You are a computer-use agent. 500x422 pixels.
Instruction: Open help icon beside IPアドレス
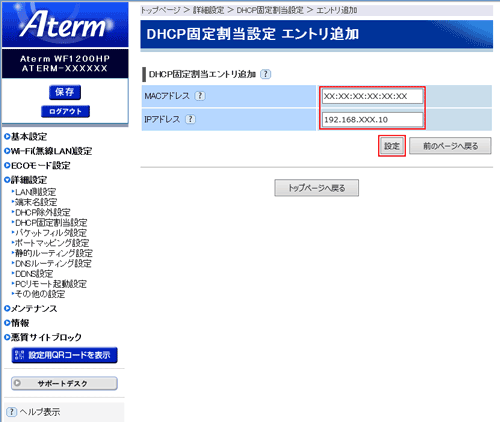[x=190, y=119]
